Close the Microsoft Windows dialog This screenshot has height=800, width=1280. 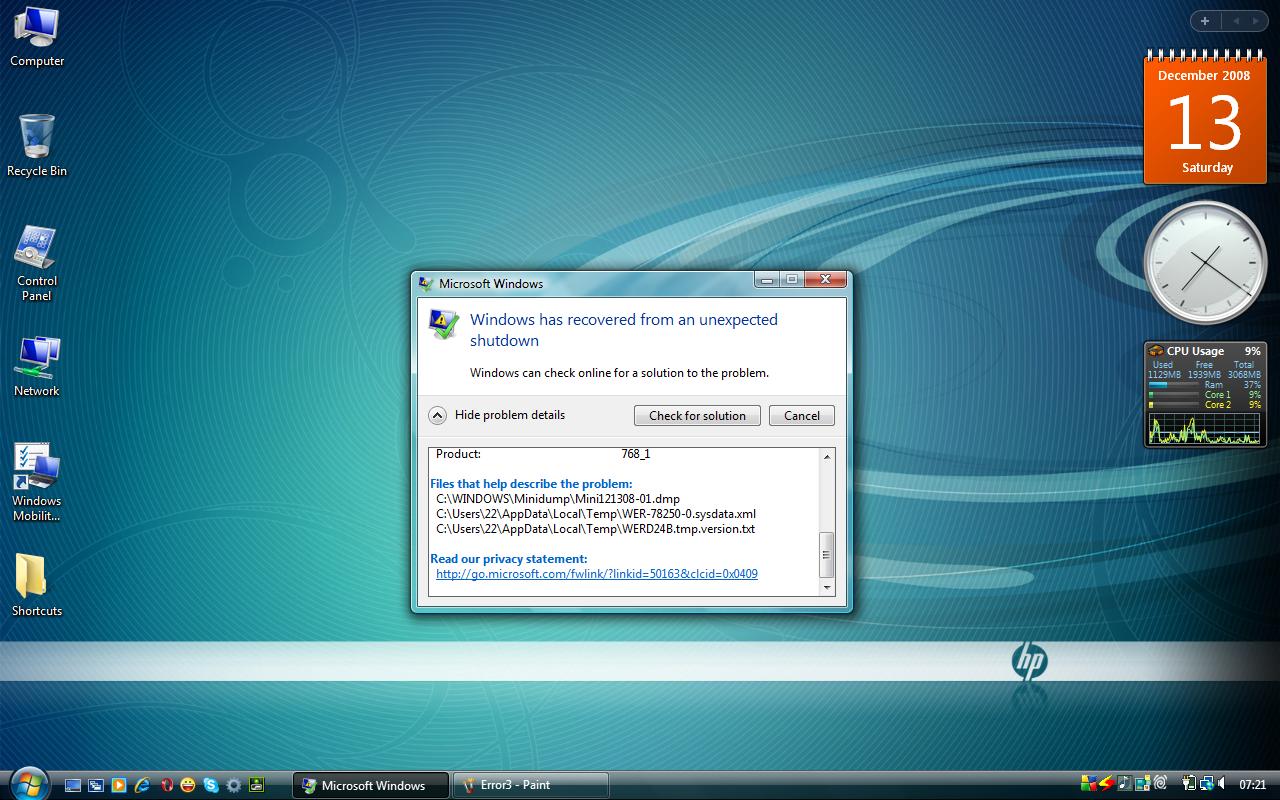point(826,279)
